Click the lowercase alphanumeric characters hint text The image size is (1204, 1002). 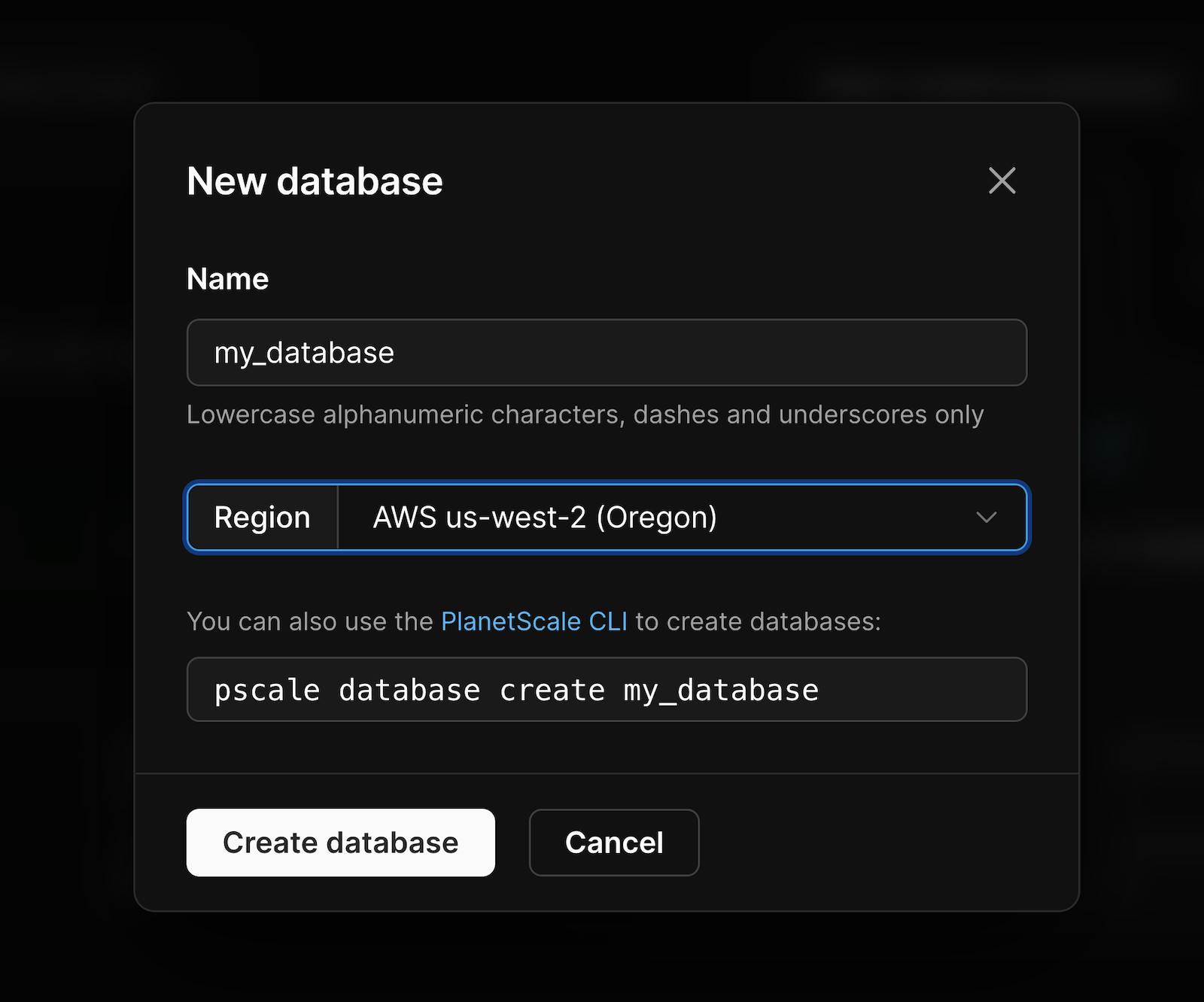585,414
